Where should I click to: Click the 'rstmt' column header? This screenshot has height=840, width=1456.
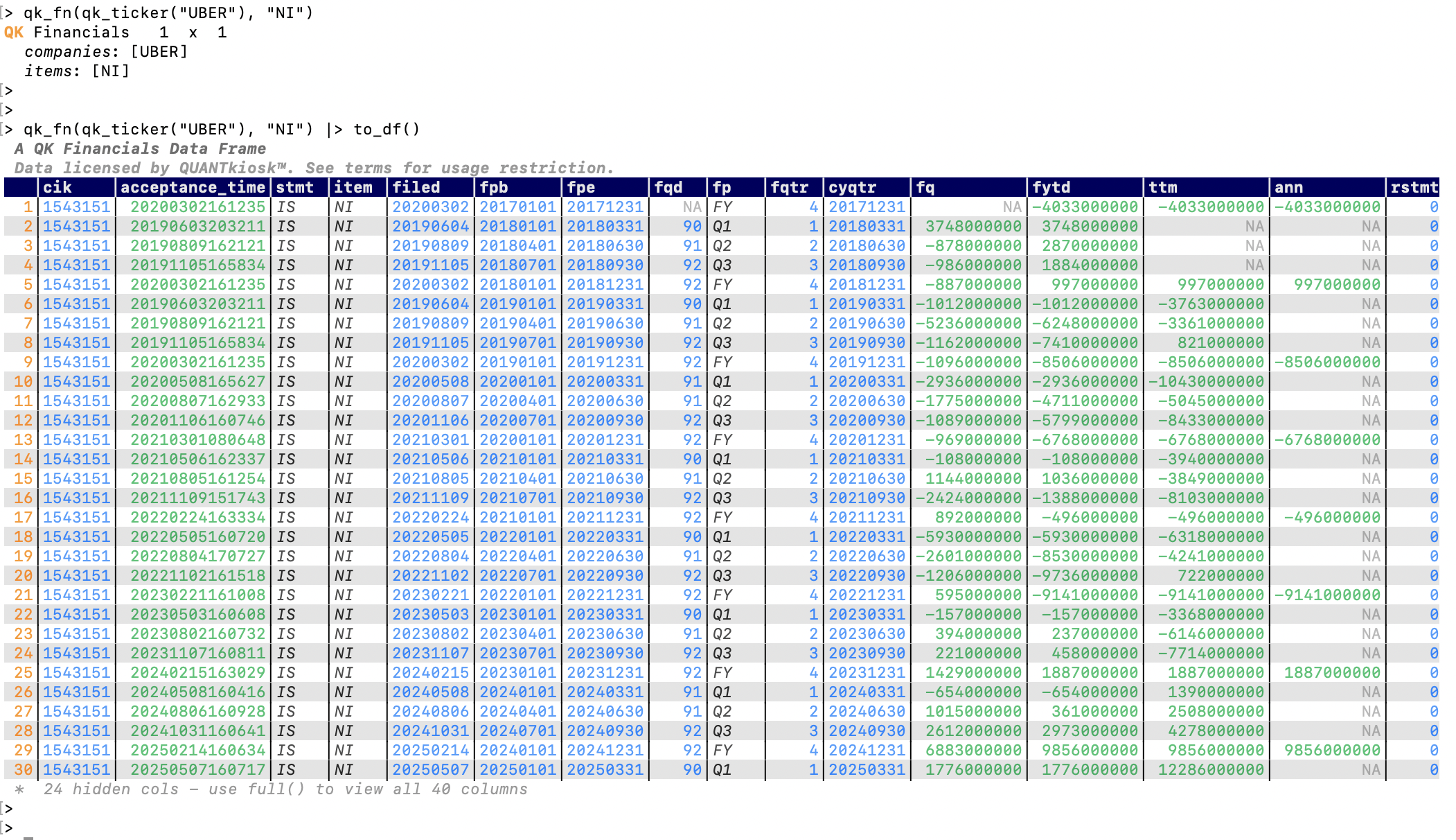pos(1414,187)
